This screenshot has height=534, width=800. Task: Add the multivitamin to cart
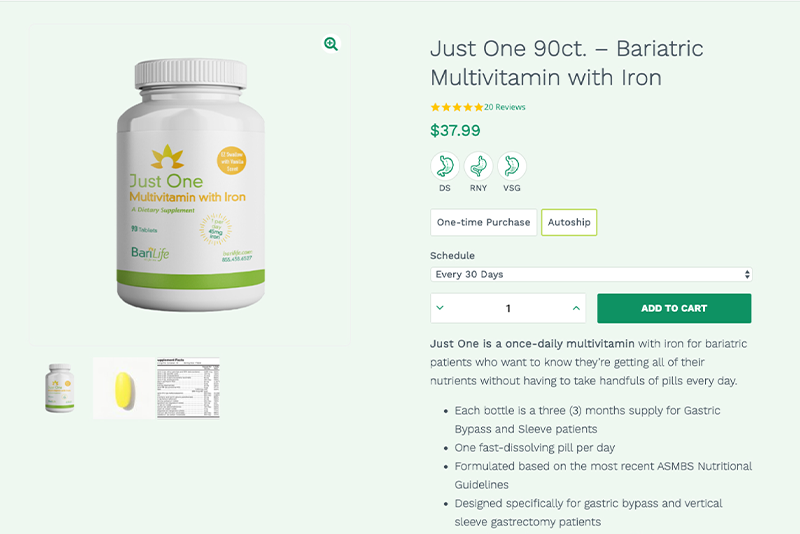(x=674, y=308)
